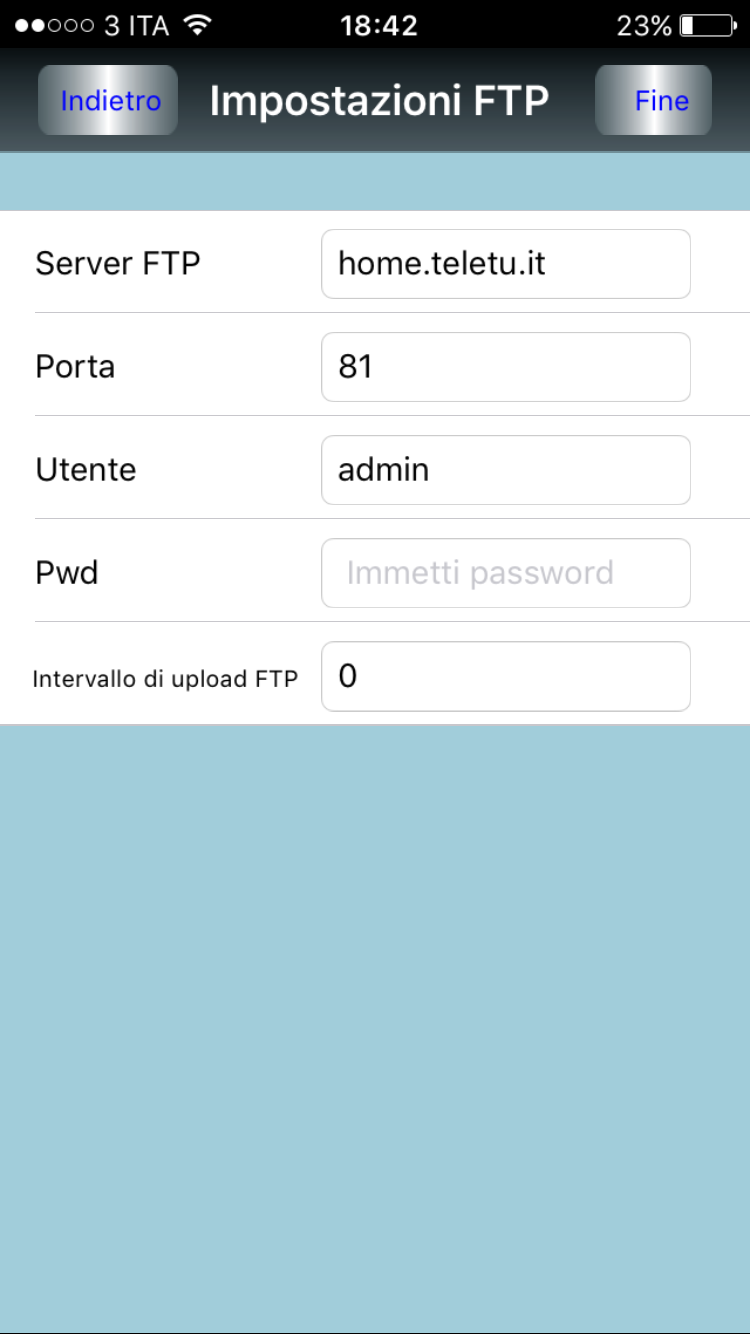Edit the Intervallo di upload FTP value

click(505, 677)
